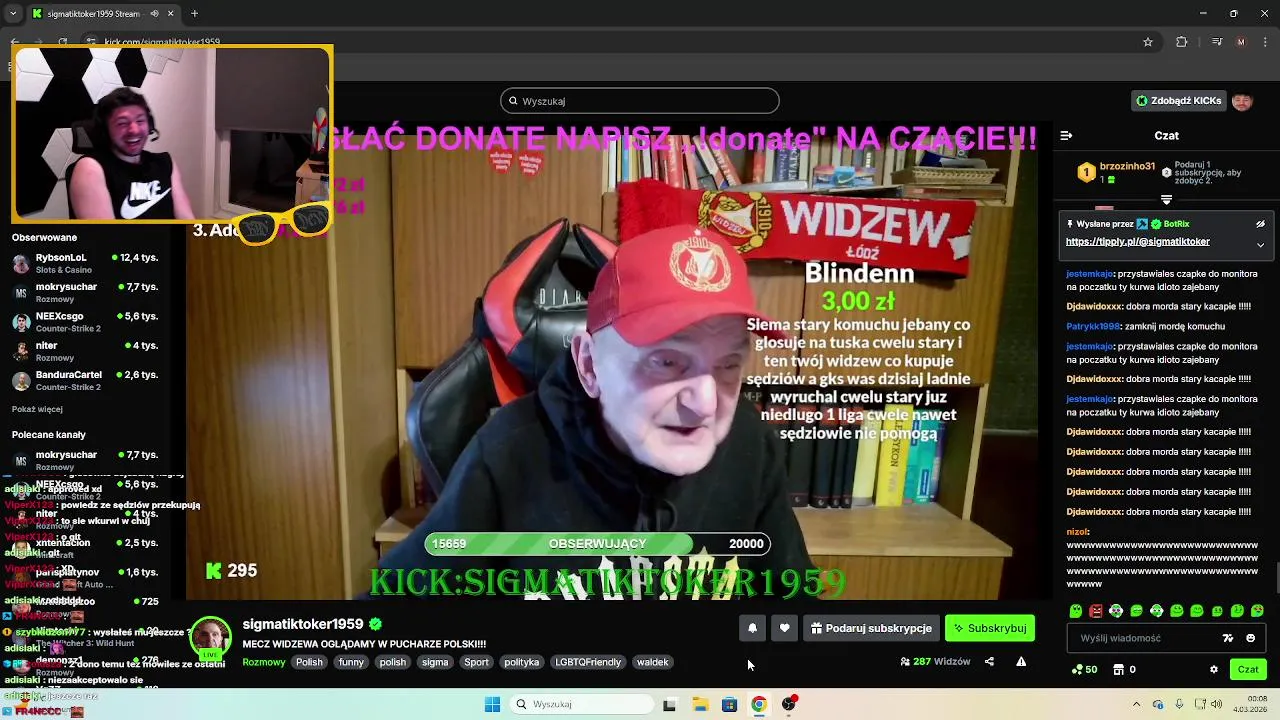
Task: Open File Explorer on the taskbar
Action: point(700,704)
